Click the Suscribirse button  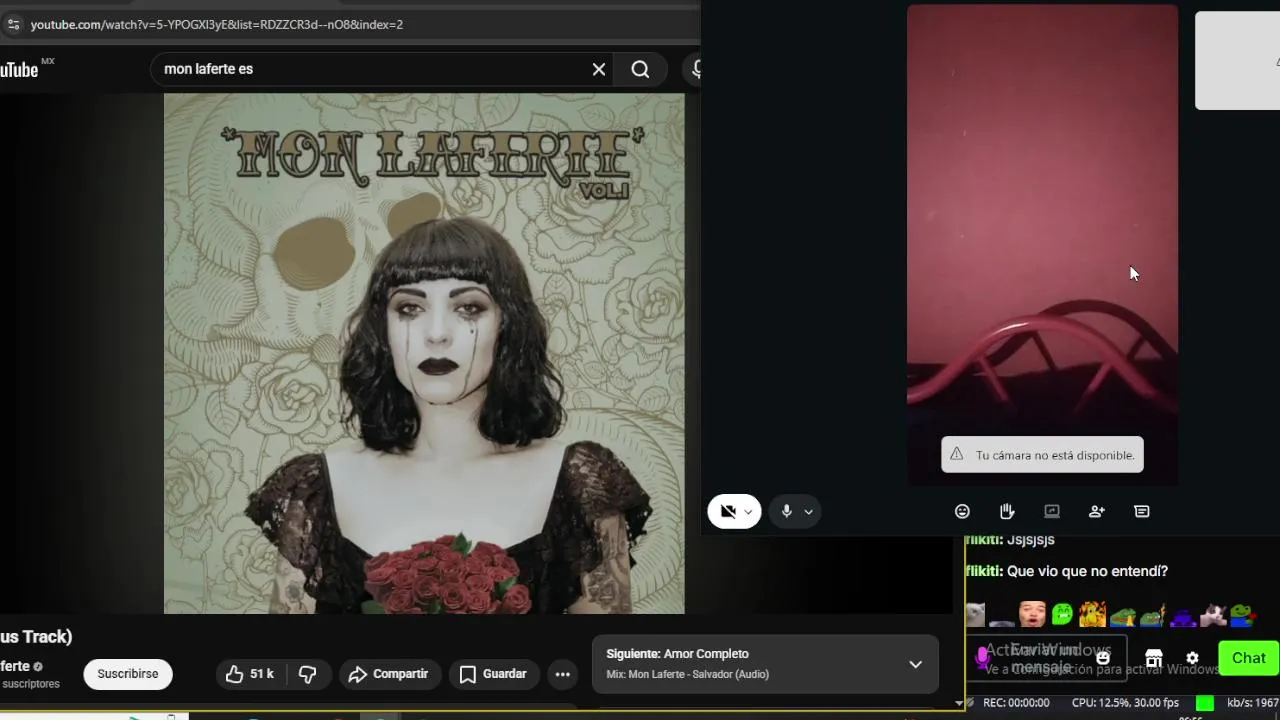[x=128, y=674]
